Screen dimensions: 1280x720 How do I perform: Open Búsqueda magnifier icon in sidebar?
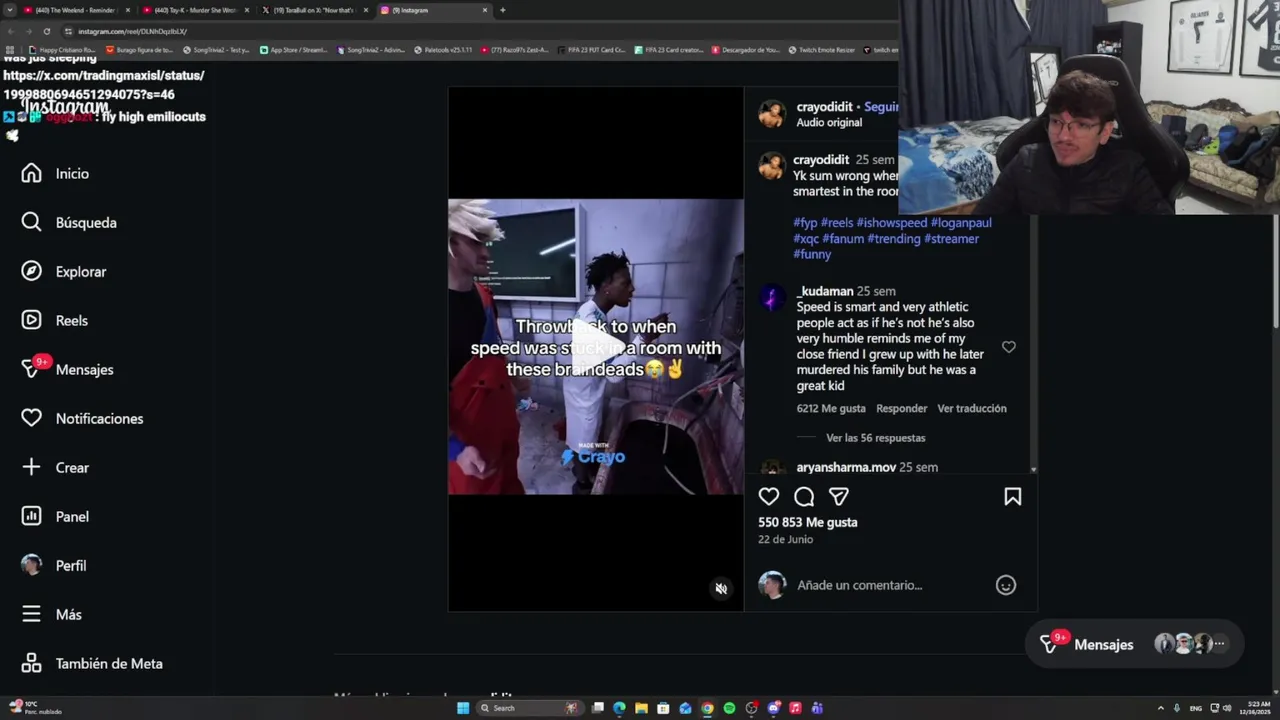(x=31, y=222)
